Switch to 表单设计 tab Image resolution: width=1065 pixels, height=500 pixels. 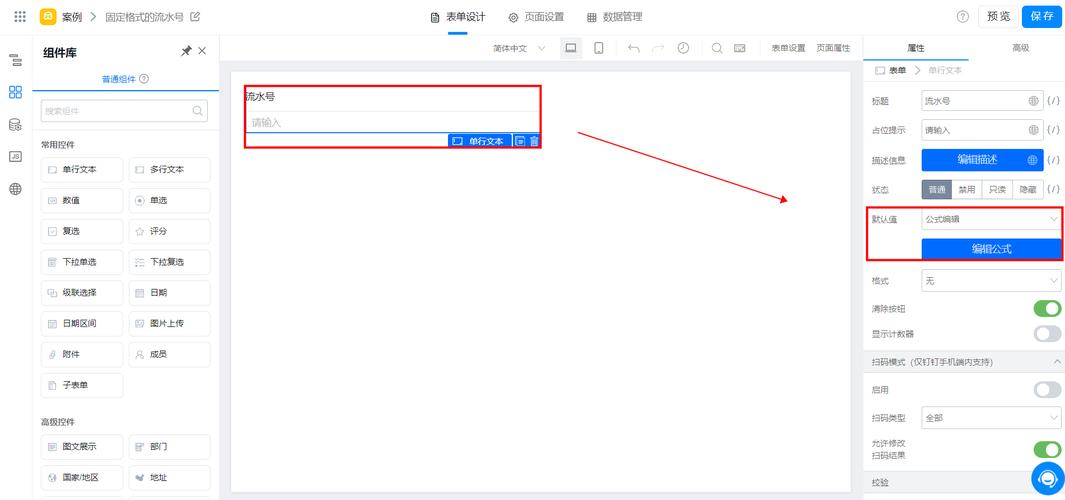pos(458,17)
